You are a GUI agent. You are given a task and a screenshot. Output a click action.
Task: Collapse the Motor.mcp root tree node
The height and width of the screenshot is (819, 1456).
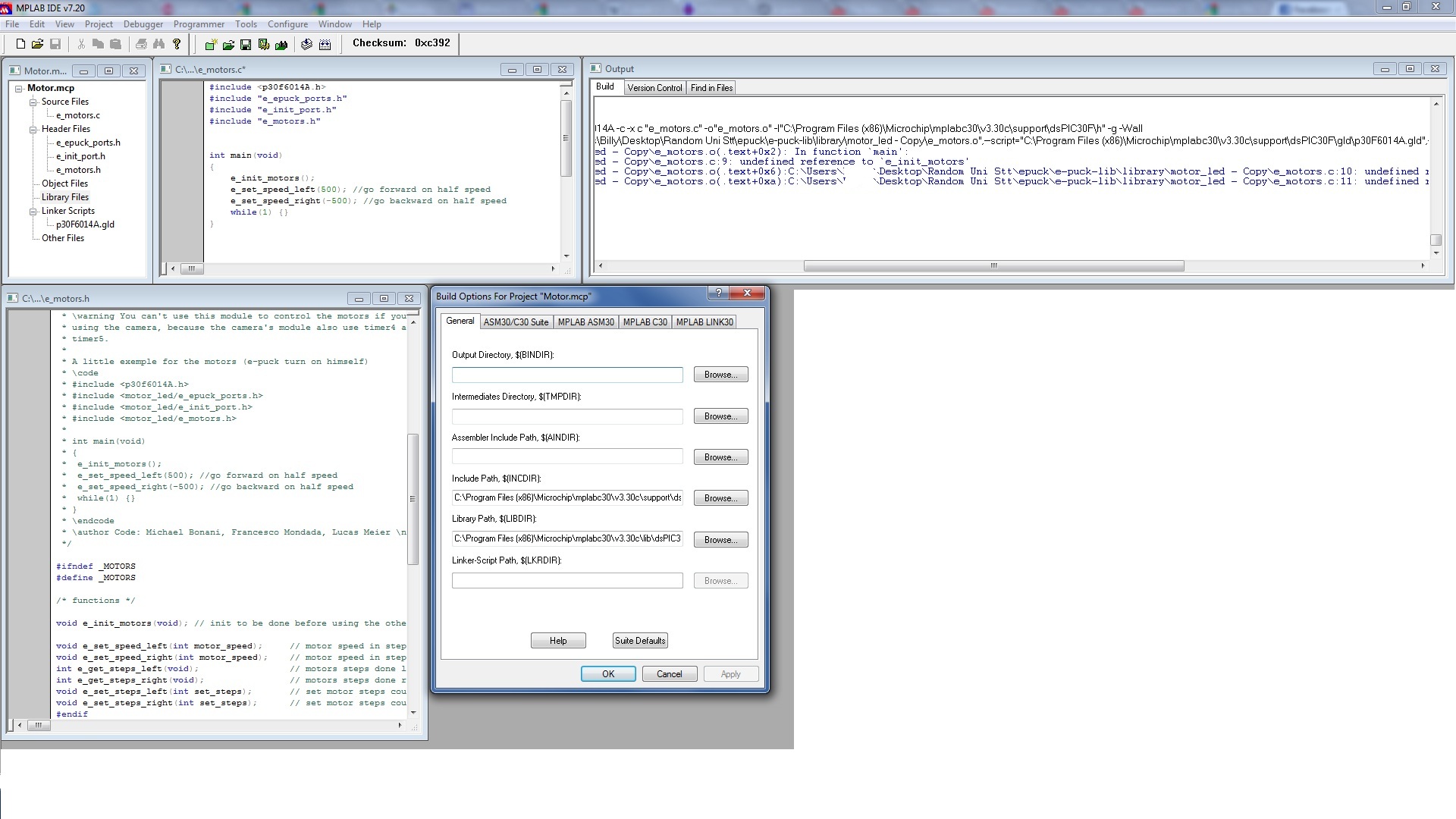click(x=19, y=89)
